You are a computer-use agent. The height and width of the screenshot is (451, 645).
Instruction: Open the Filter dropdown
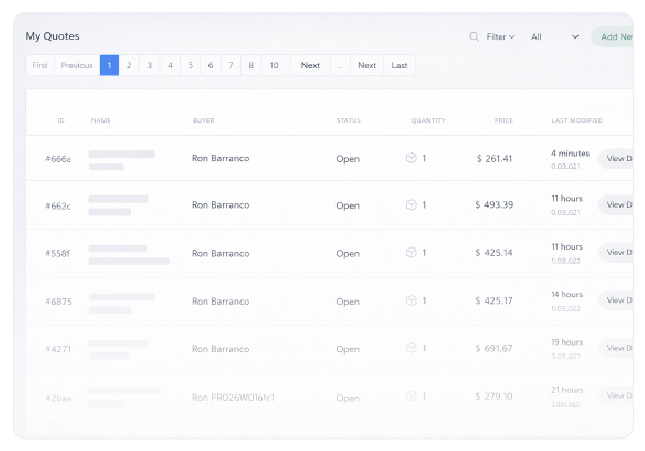point(500,37)
